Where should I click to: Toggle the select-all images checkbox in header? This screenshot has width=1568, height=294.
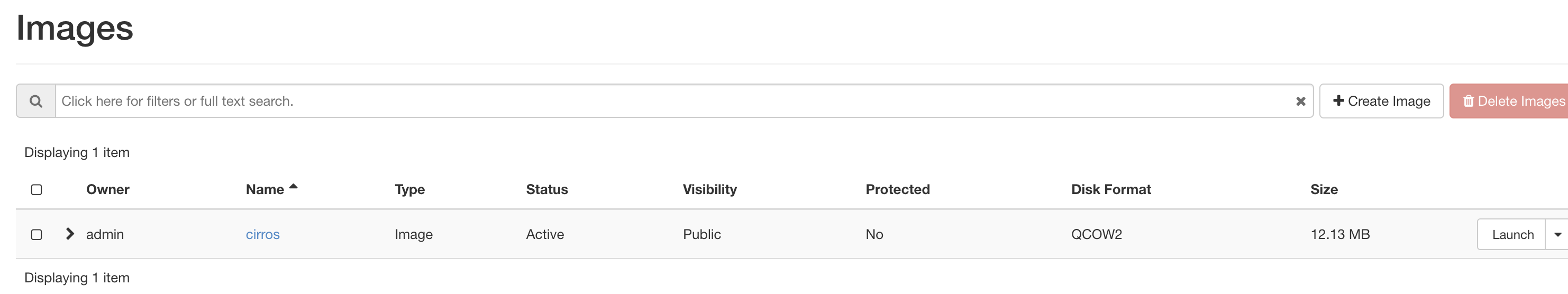pyautogui.click(x=37, y=190)
